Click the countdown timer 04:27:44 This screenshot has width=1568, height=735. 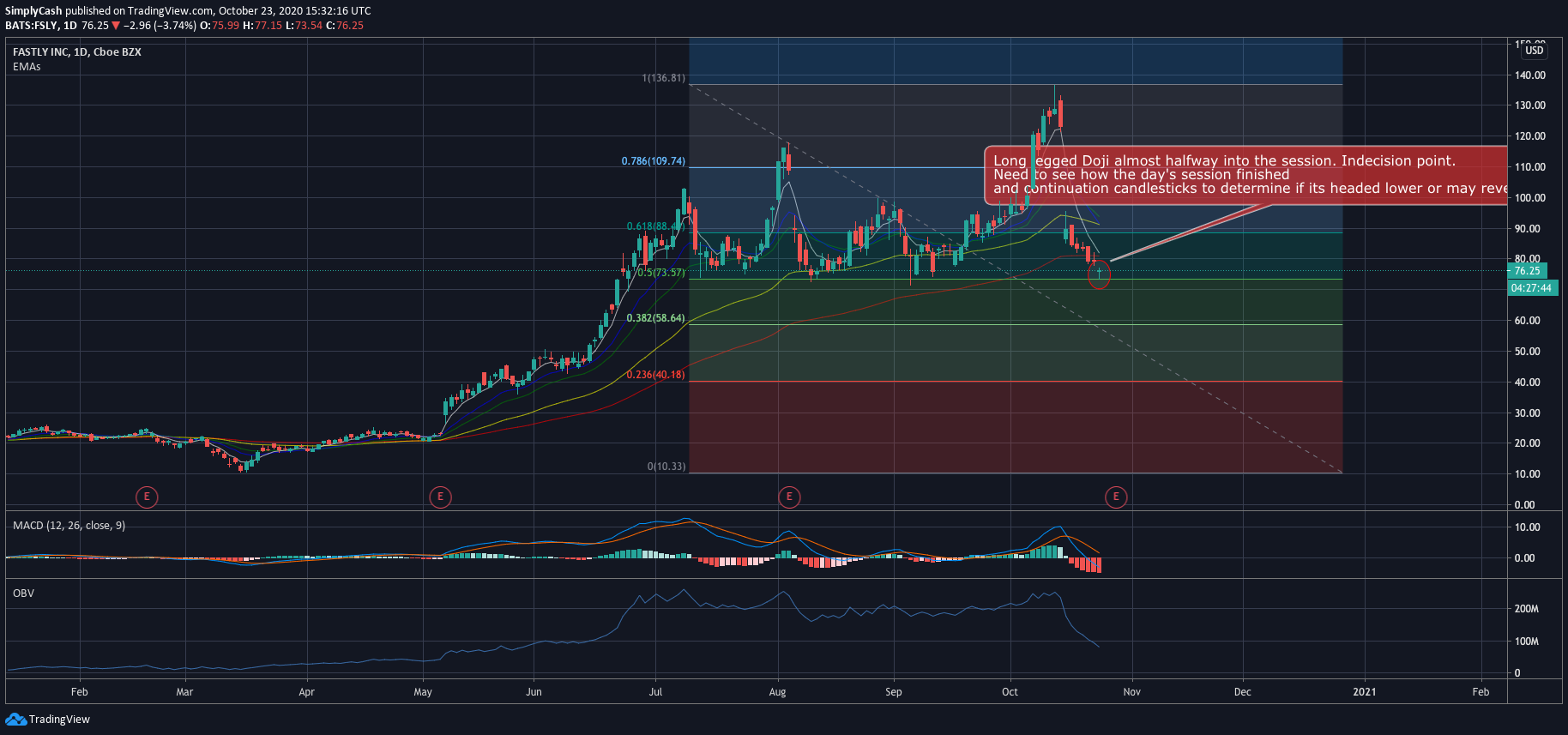coord(1532,288)
